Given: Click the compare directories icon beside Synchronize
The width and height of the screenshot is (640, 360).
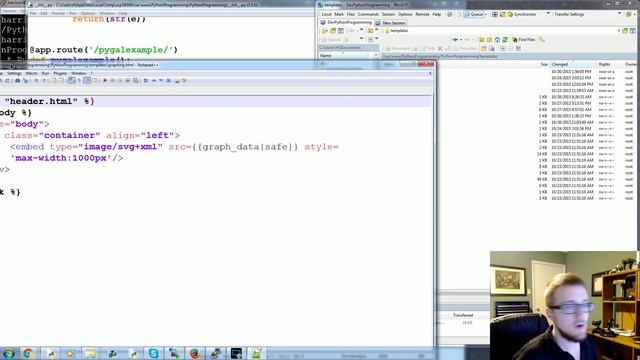Looking at the screenshot, I should [x=495, y=14].
